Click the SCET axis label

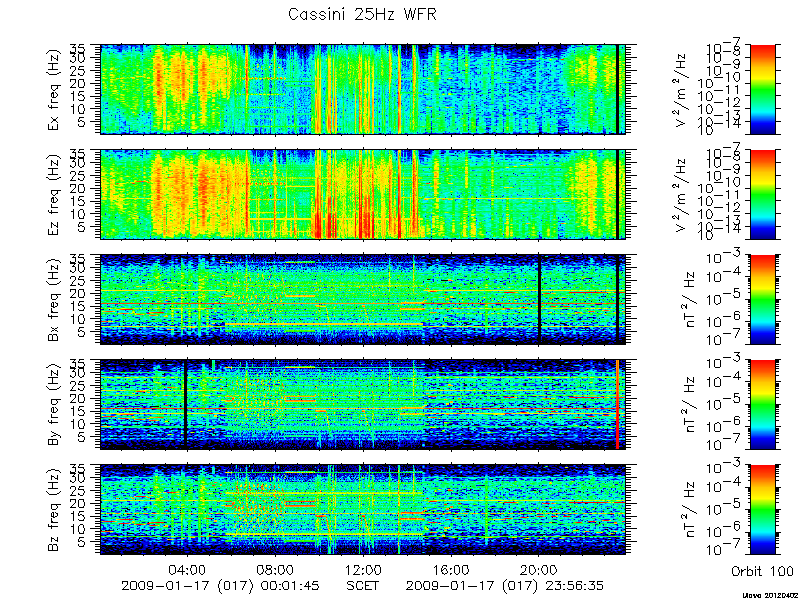tap(363, 585)
